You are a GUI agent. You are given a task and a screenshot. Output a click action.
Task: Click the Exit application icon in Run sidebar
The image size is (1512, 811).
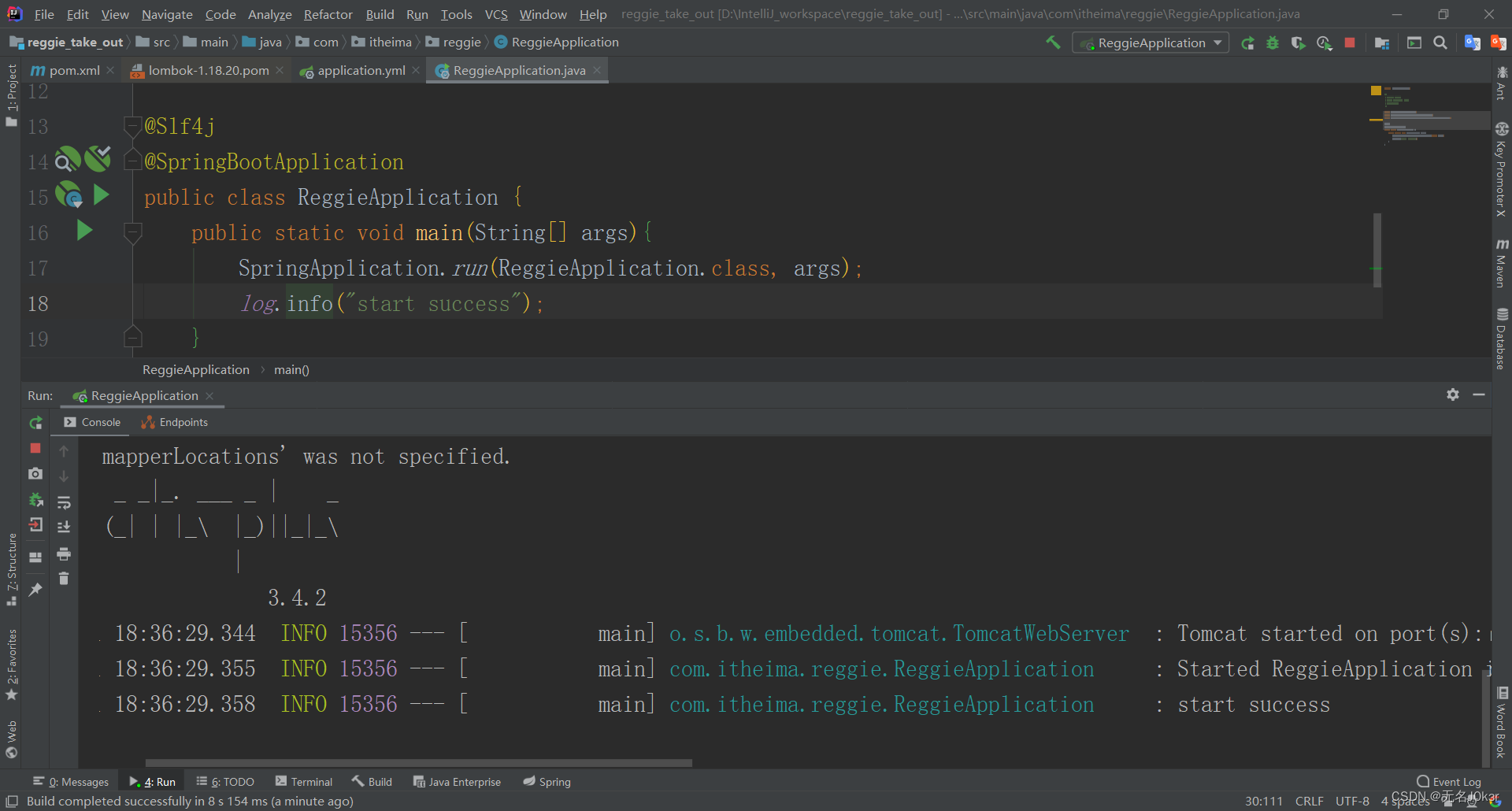35,525
